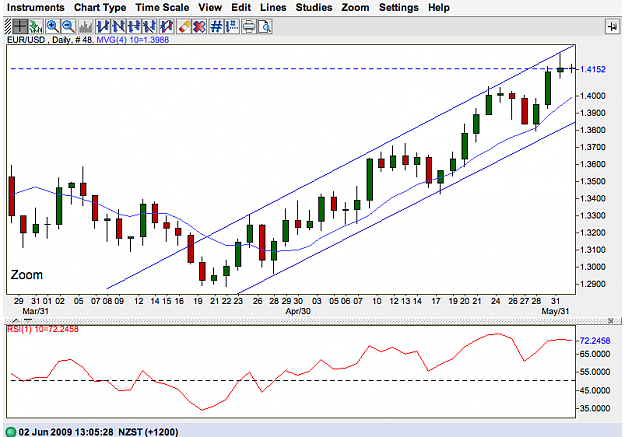Image resolution: width=625 pixels, height=437 pixels.
Task: Click the 72.2458 RSI value label
Action: [595, 341]
